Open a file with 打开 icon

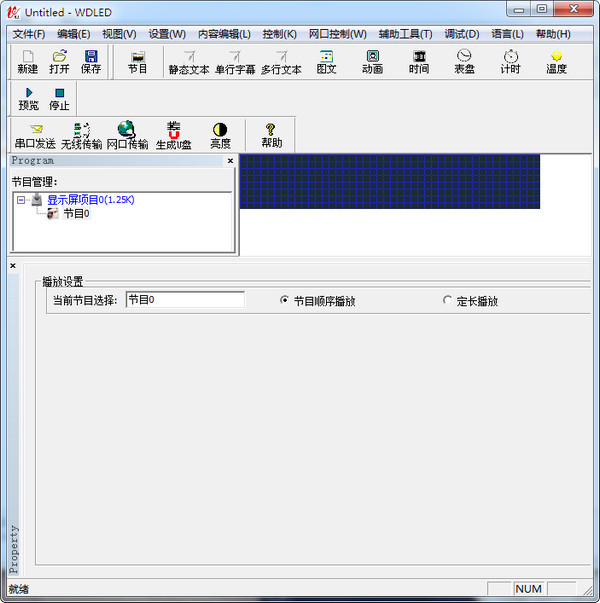click(59, 61)
